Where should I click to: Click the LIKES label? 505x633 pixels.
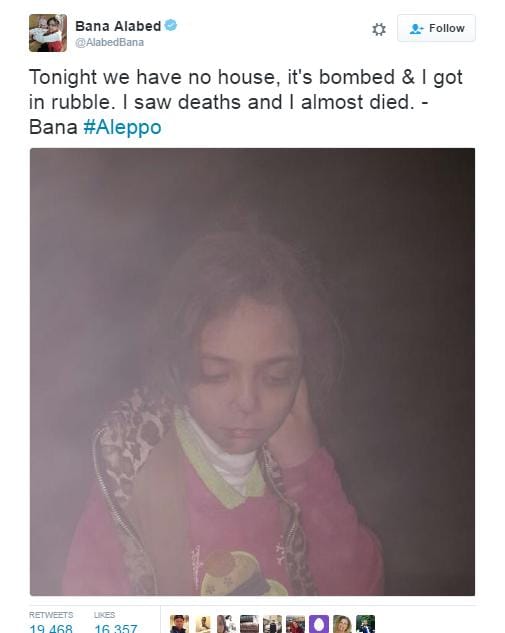[x=105, y=615]
